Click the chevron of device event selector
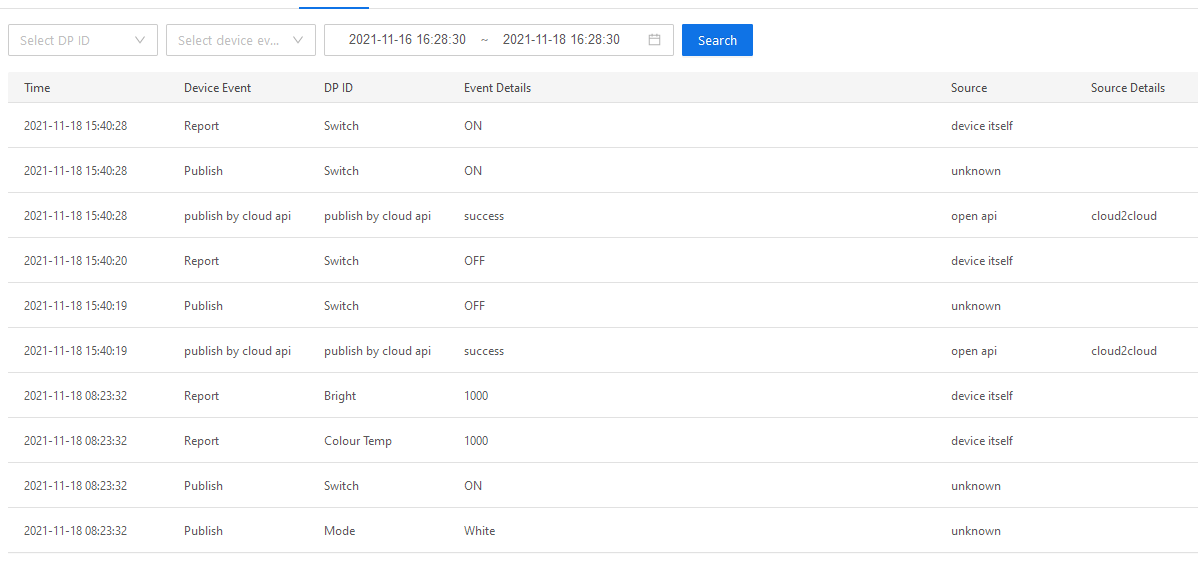 pyautogui.click(x=298, y=40)
